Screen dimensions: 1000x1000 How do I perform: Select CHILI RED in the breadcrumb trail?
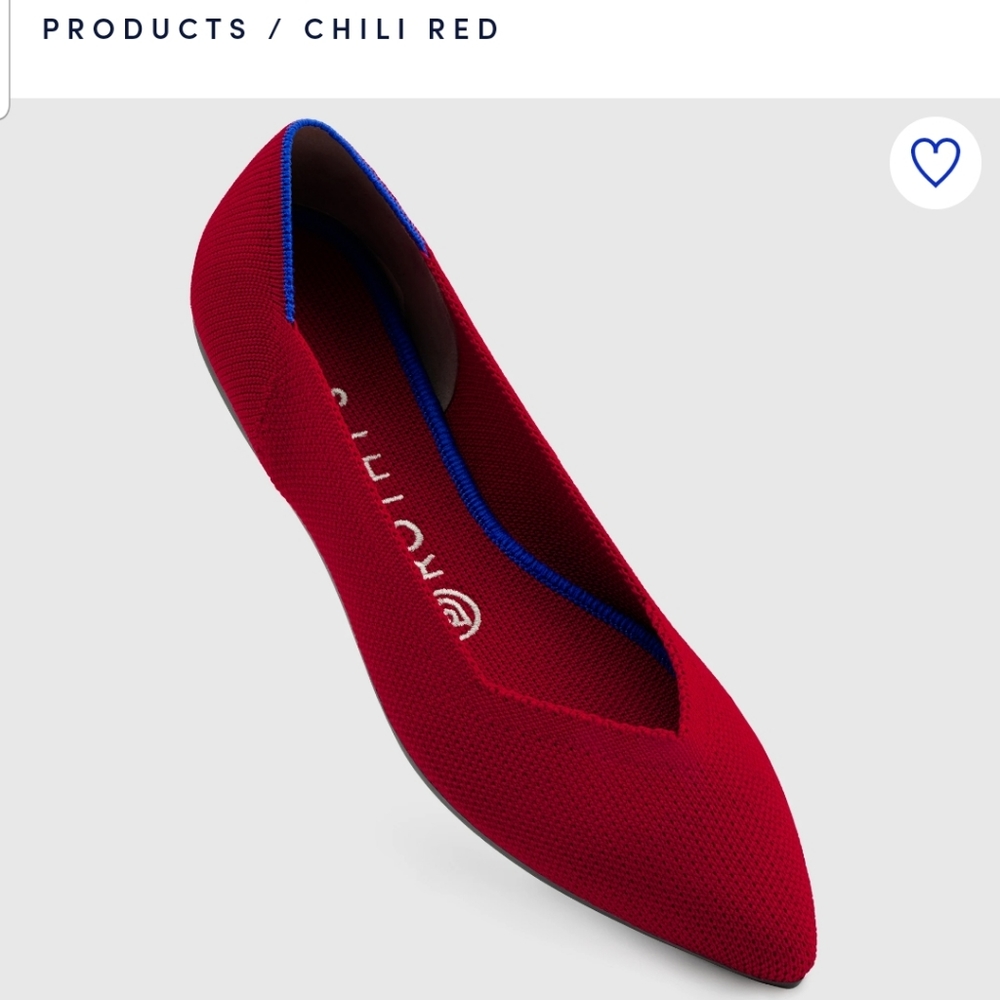[398, 30]
